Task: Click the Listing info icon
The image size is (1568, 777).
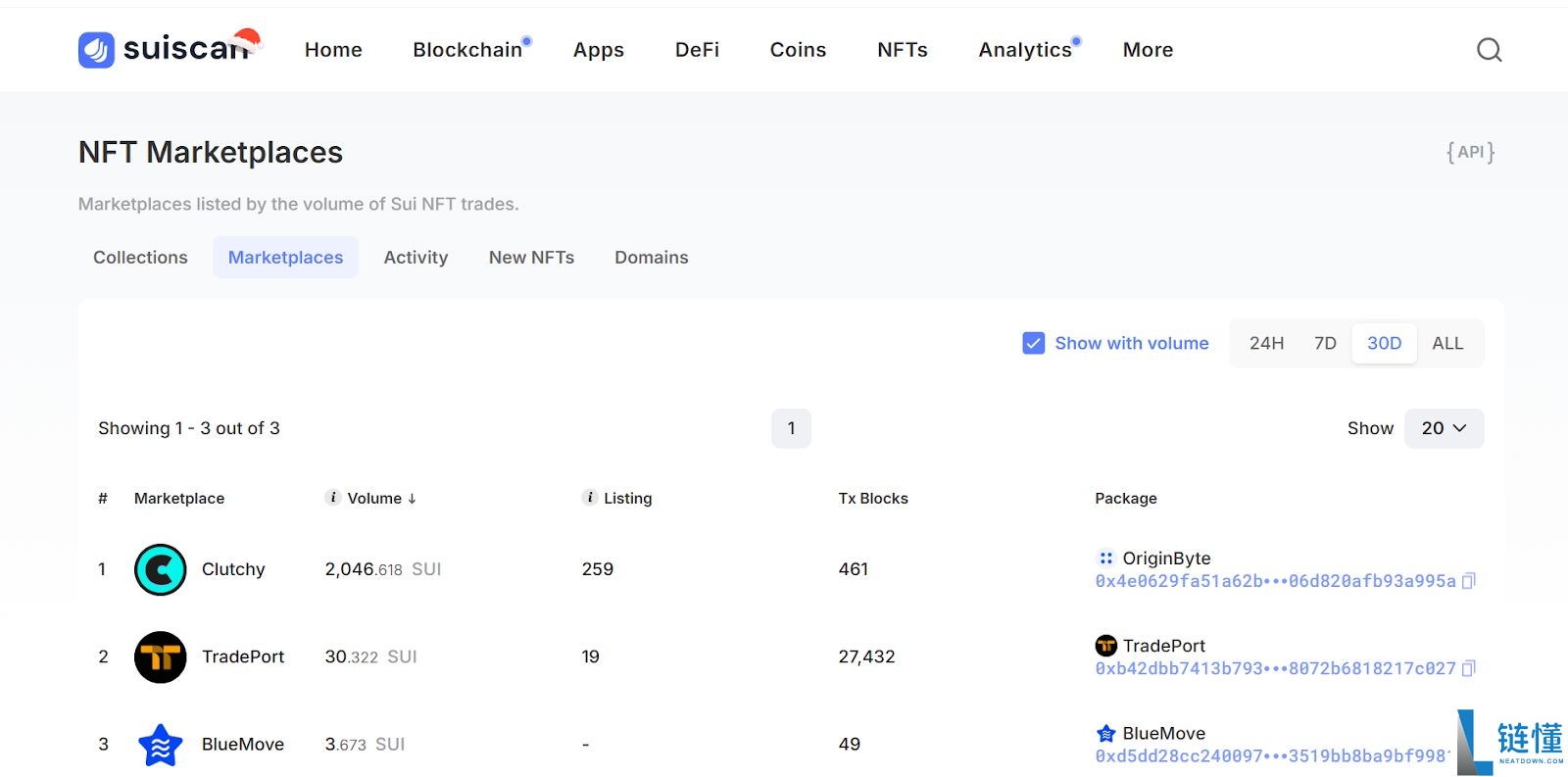Action: 590,498
